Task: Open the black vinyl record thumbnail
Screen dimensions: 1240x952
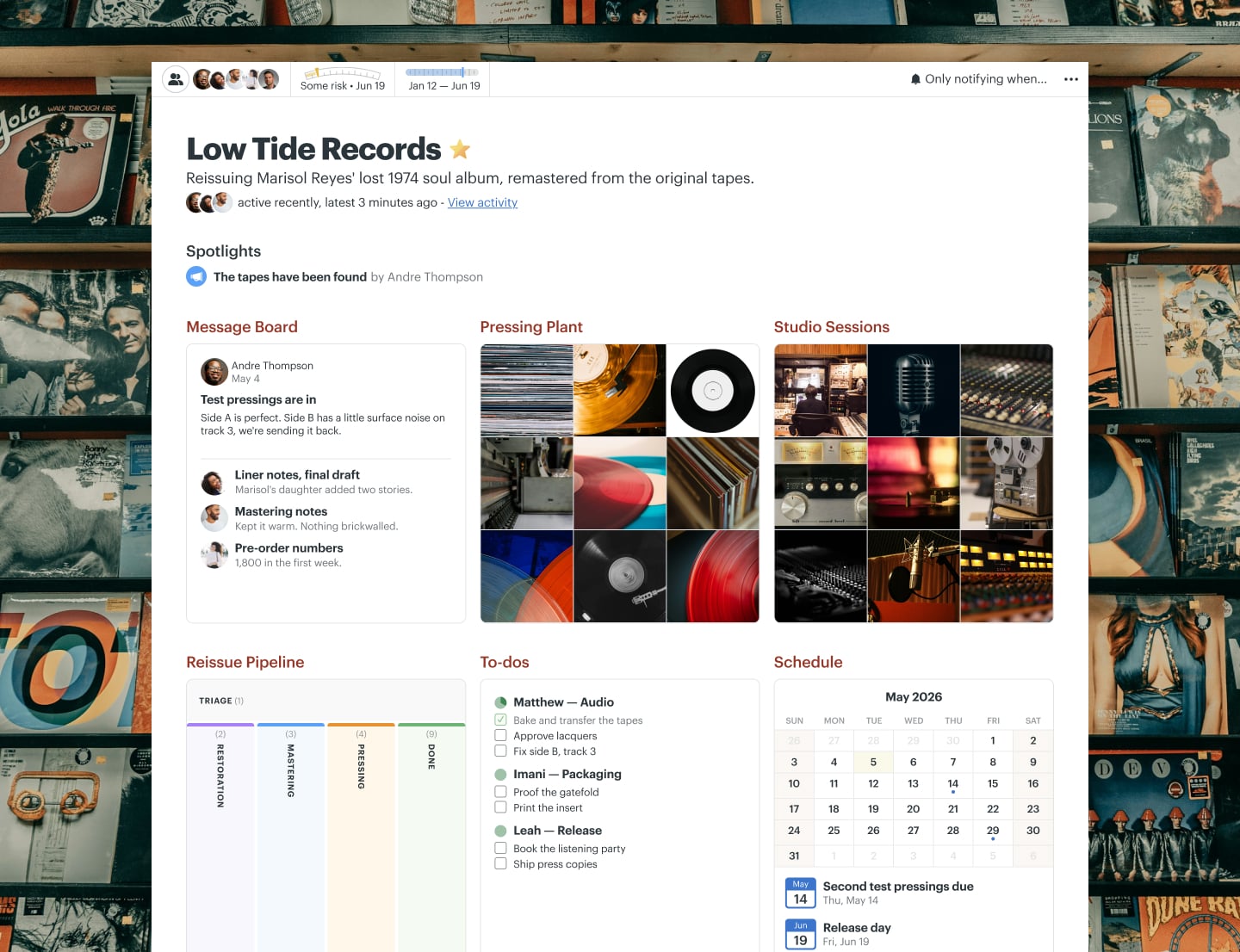Action: coord(713,391)
